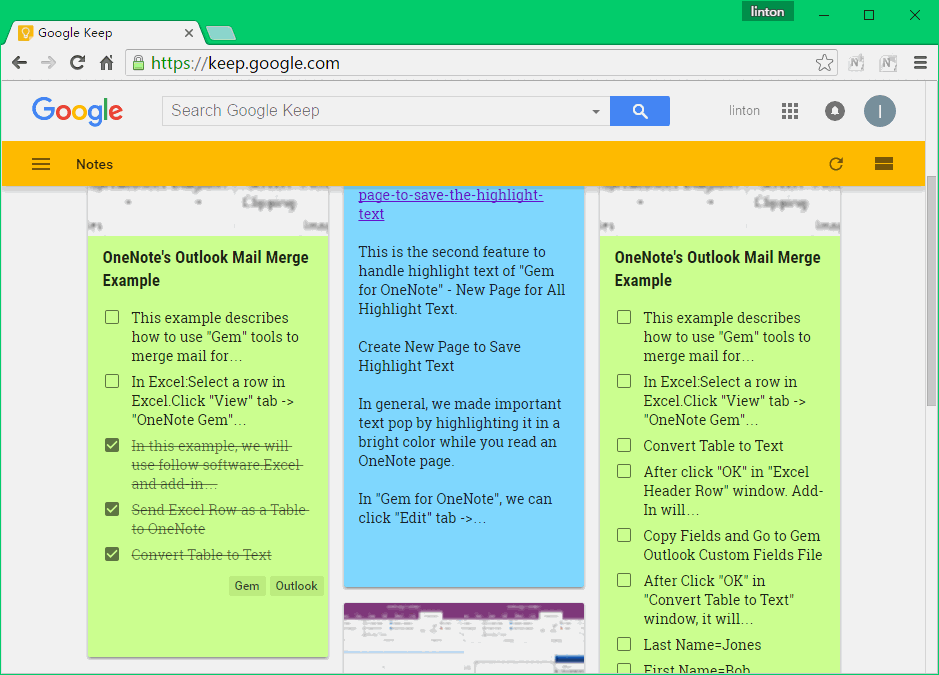Uncheck struck-through "Convert Table to Text" item
Screen dimensions: 939x675
112,555
